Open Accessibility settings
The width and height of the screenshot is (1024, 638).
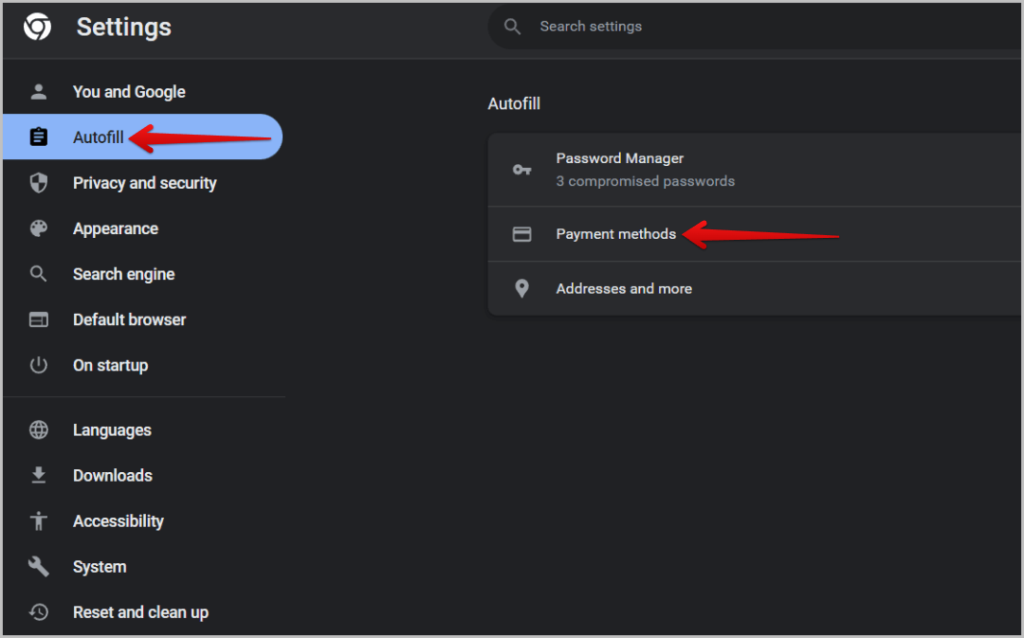point(118,521)
